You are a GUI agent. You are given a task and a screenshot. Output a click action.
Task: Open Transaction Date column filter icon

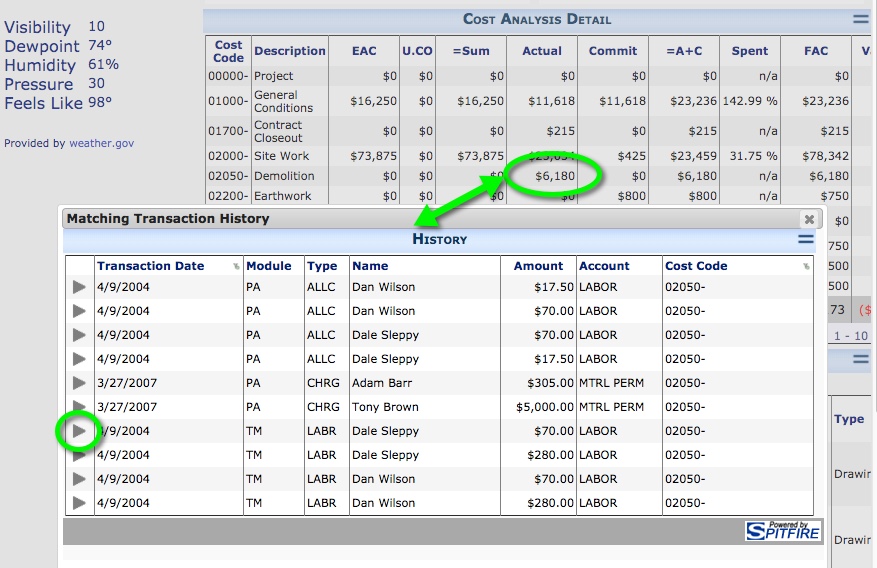coord(236,267)
